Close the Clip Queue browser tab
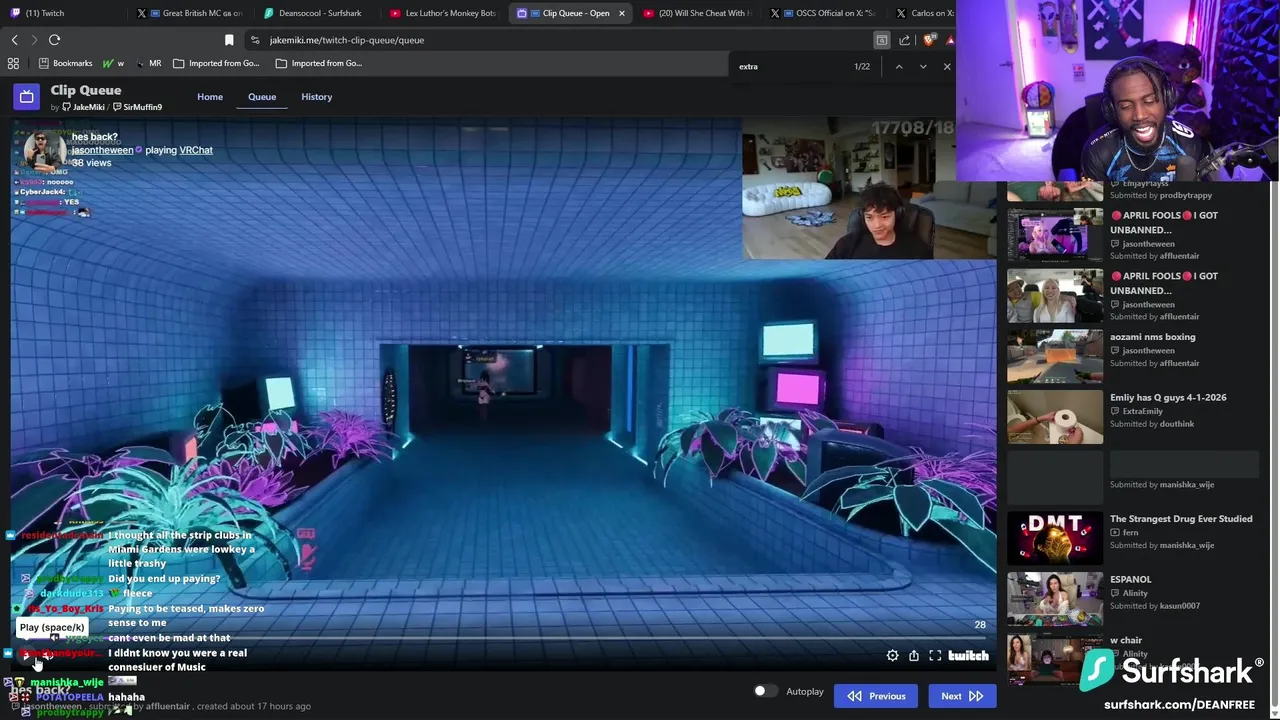The image size is (1280, 720). (x=622, y=13)
